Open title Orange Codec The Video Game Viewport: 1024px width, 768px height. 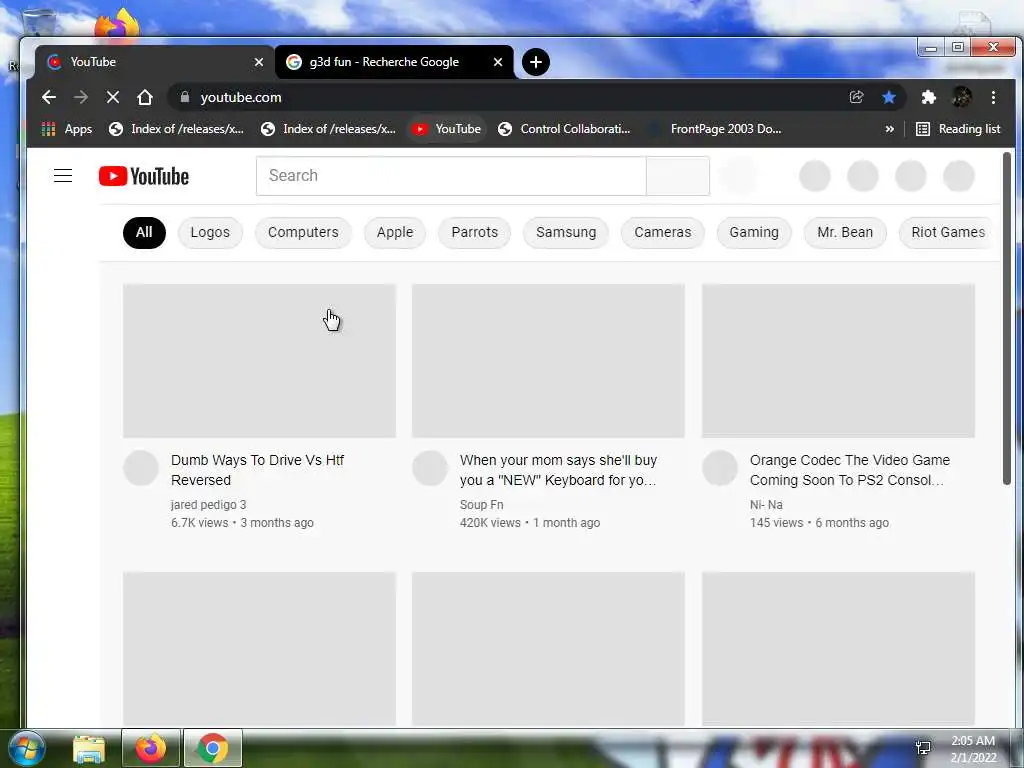(x=850, y=470)
